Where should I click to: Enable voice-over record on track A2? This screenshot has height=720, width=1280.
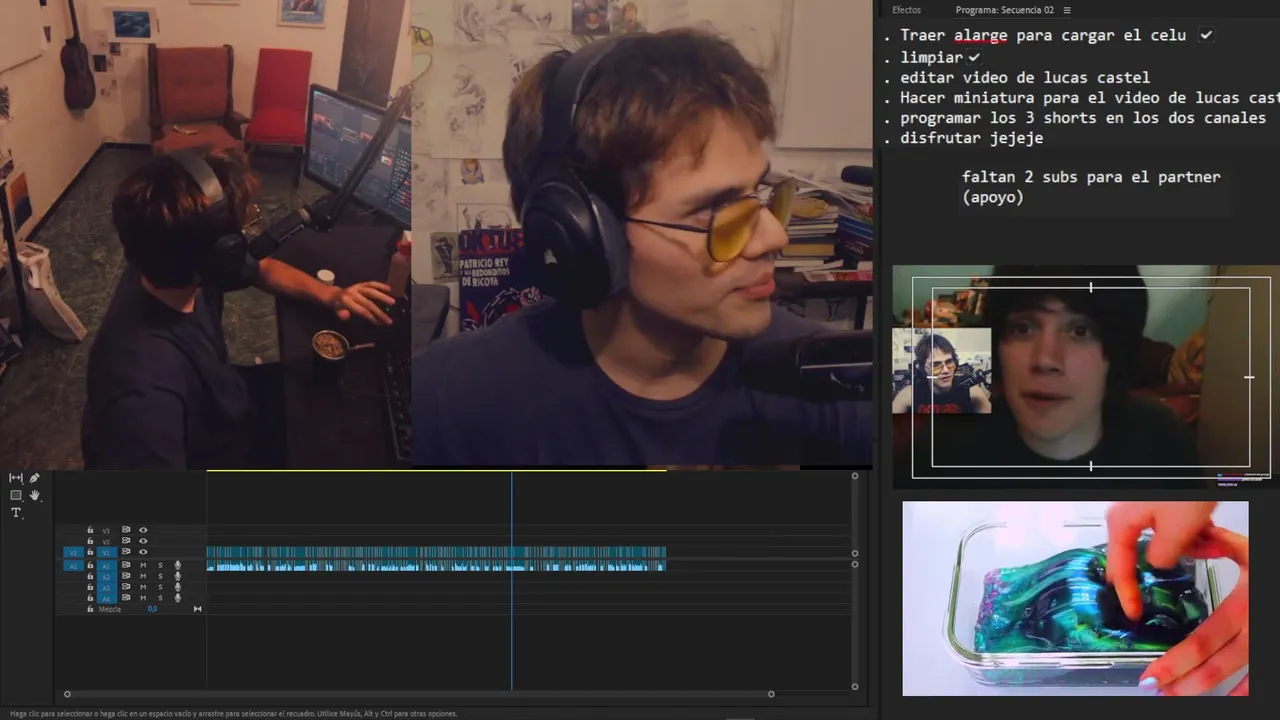(x=178, y=576)
